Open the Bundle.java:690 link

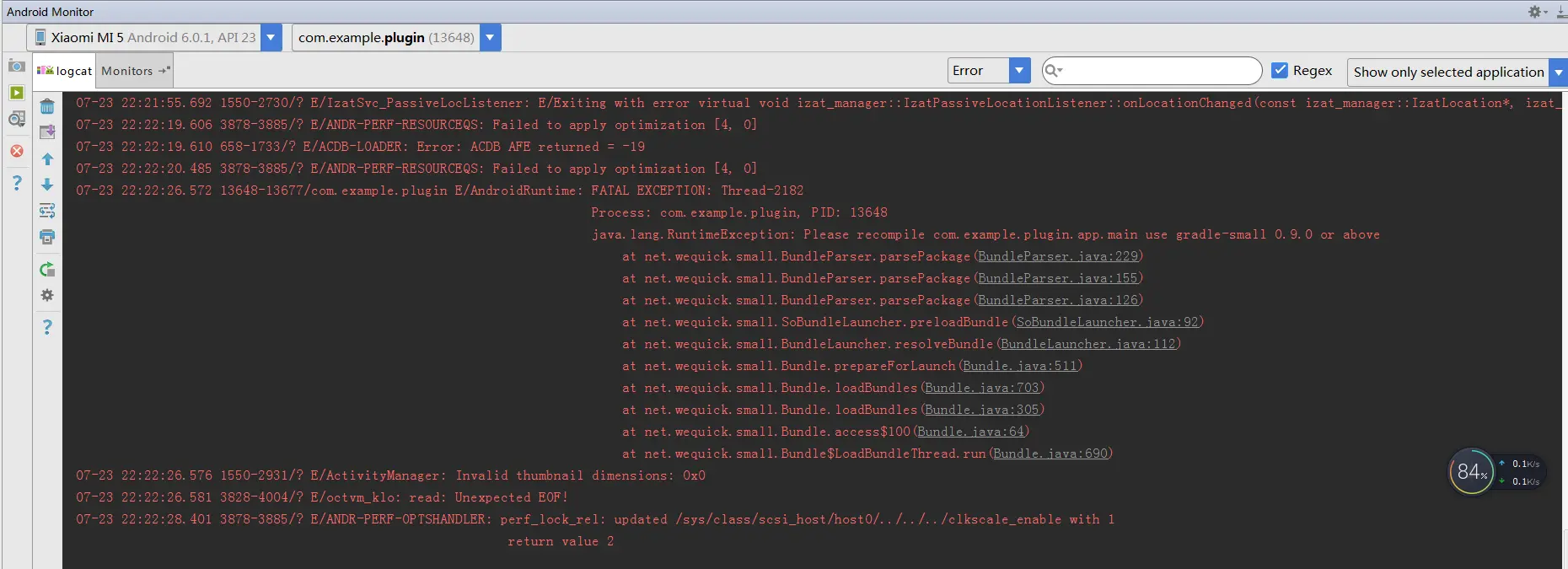tap(1050, 454)
